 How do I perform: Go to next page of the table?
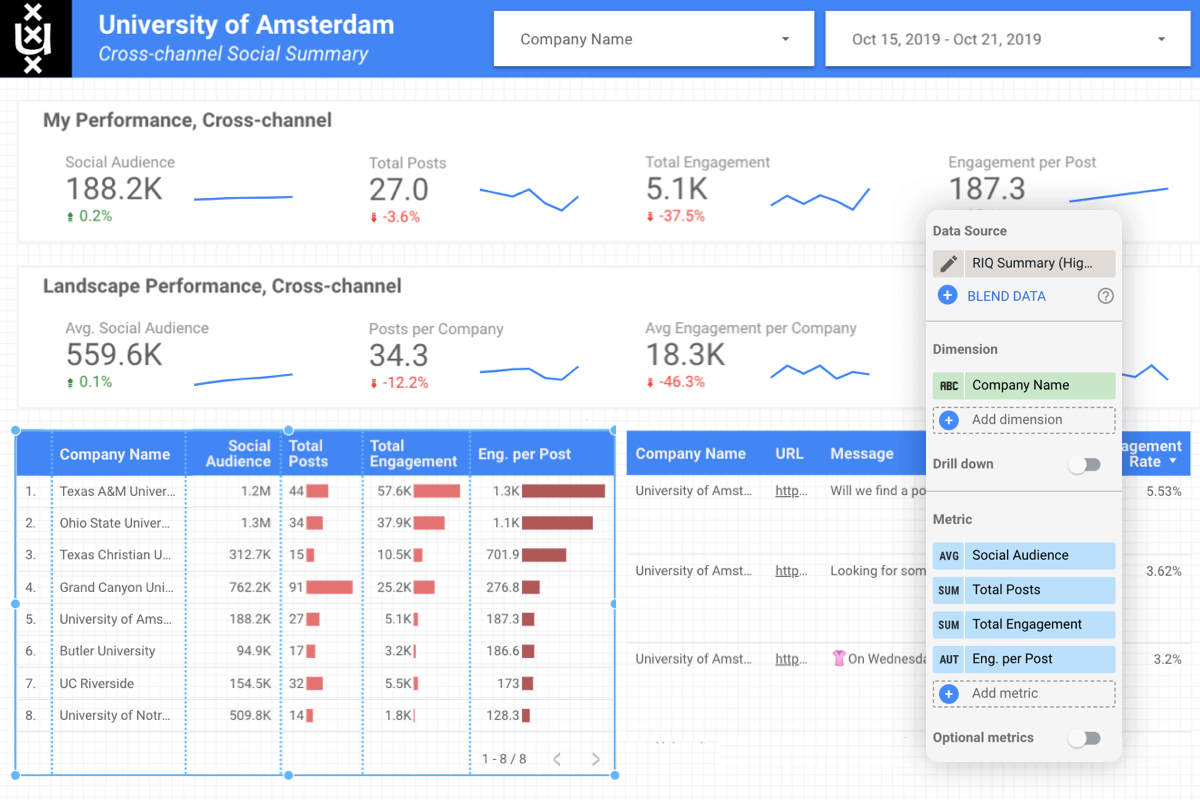(x=596, y=759)
